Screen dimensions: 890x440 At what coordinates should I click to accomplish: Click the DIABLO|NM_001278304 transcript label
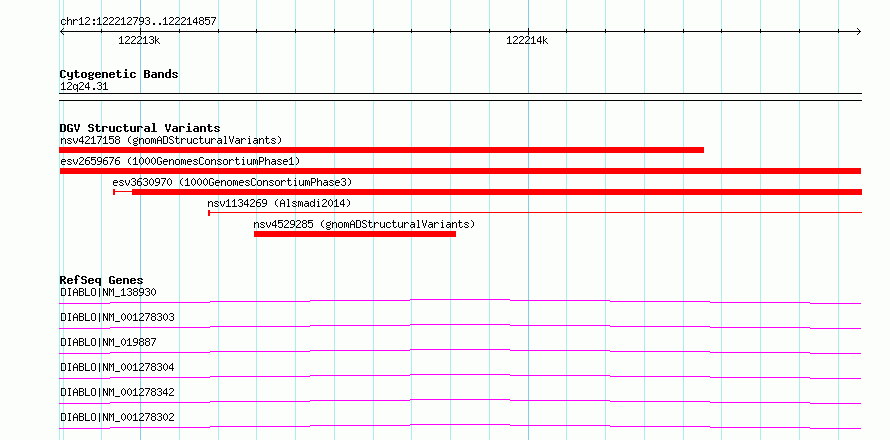(117, 367)
